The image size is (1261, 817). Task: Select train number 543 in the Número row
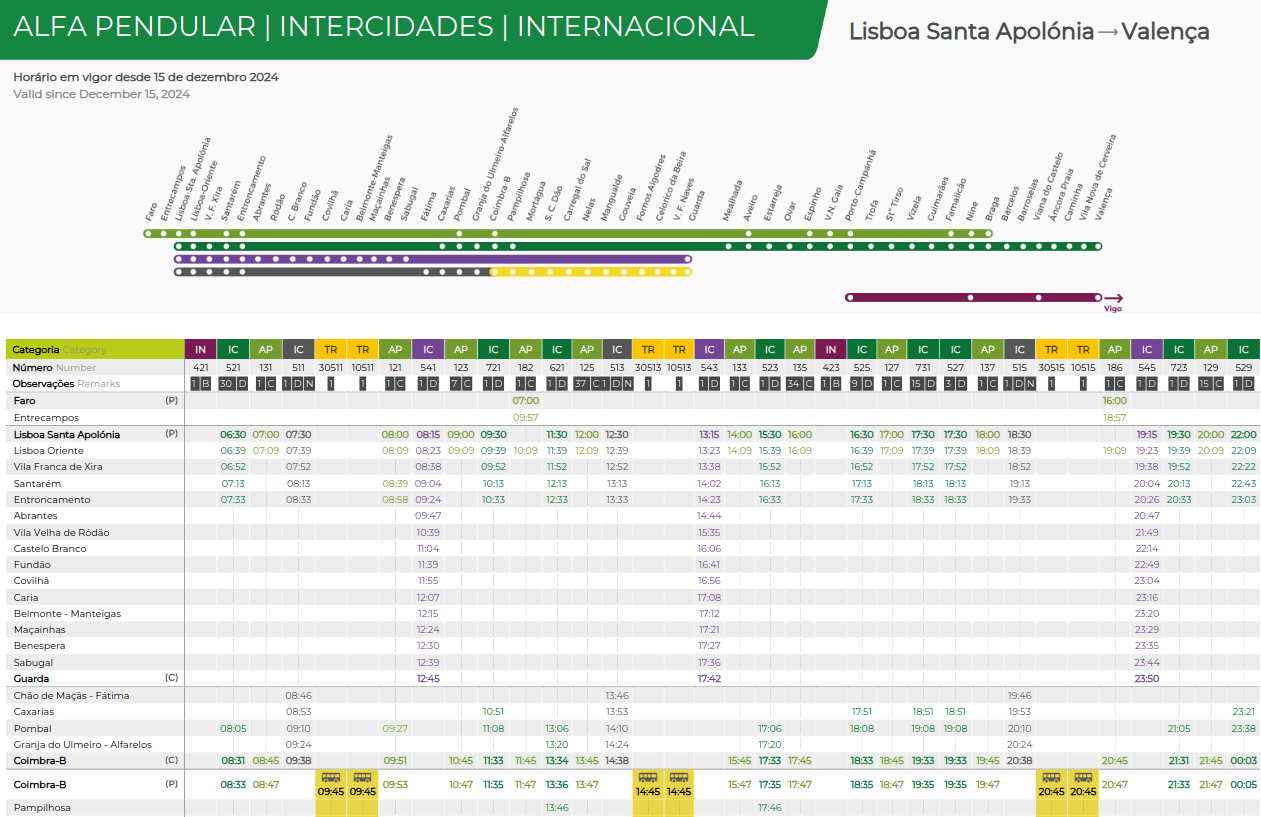pos(710,368)
